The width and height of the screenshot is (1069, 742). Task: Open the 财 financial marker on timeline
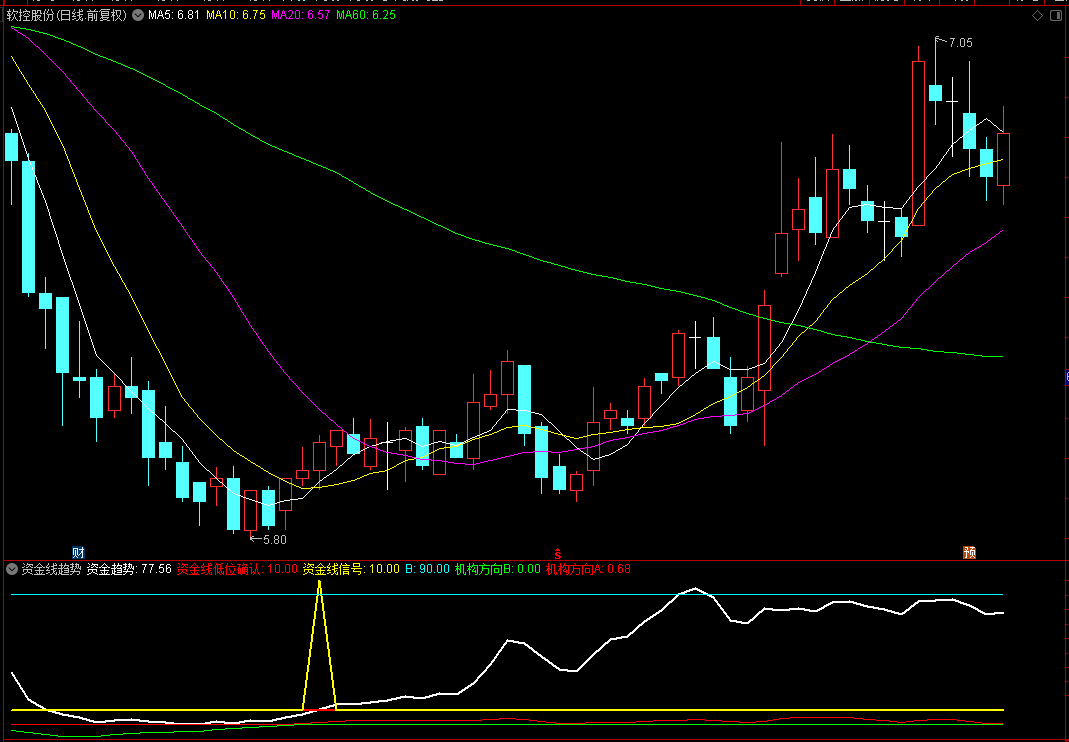78,552
